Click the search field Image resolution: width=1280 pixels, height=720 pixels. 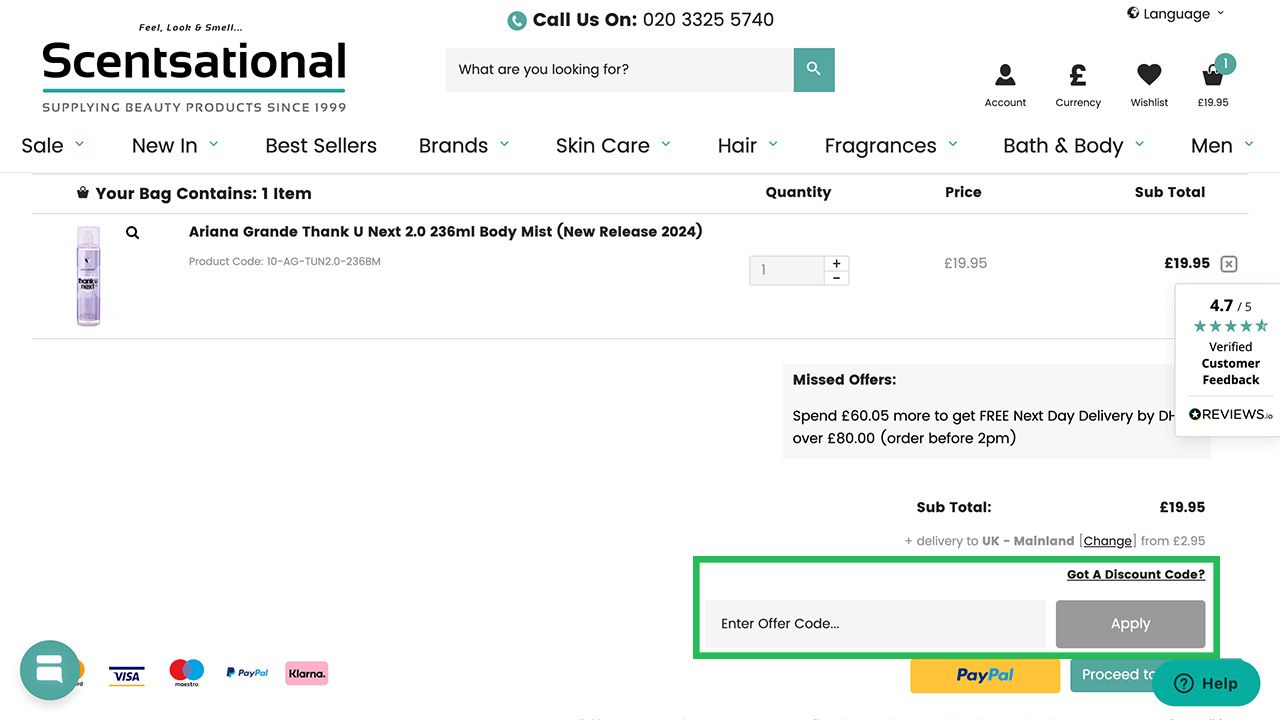pyautogui.click(x=620, y=70)
